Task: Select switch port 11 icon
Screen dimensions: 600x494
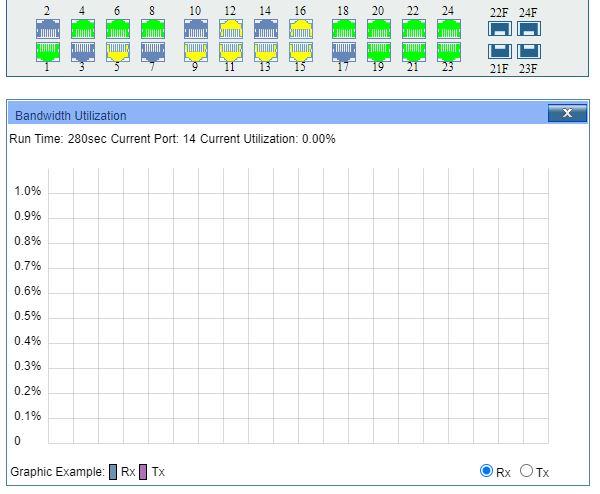Action: [x=231, y=52]
